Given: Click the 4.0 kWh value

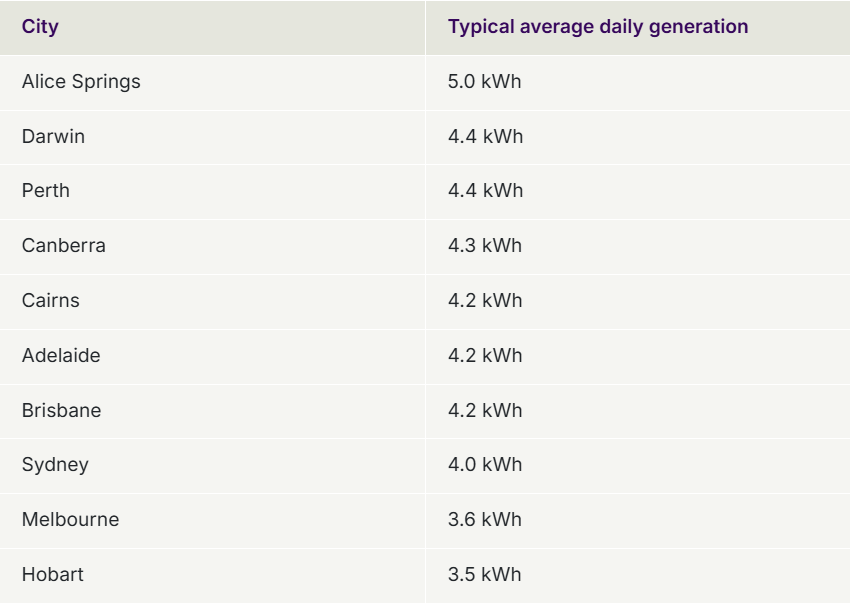Looking at the screenshot, I should click(x=484, y=465).
